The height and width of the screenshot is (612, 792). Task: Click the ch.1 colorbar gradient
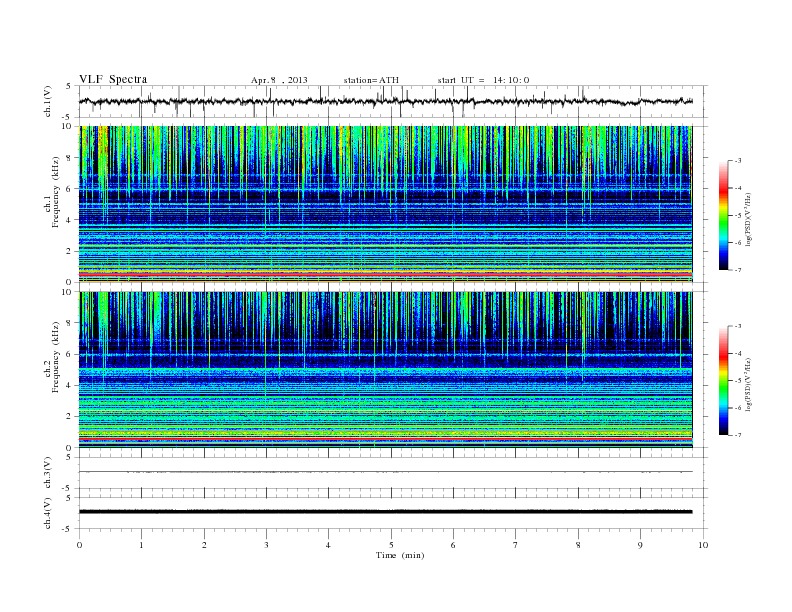click(723, 215)
